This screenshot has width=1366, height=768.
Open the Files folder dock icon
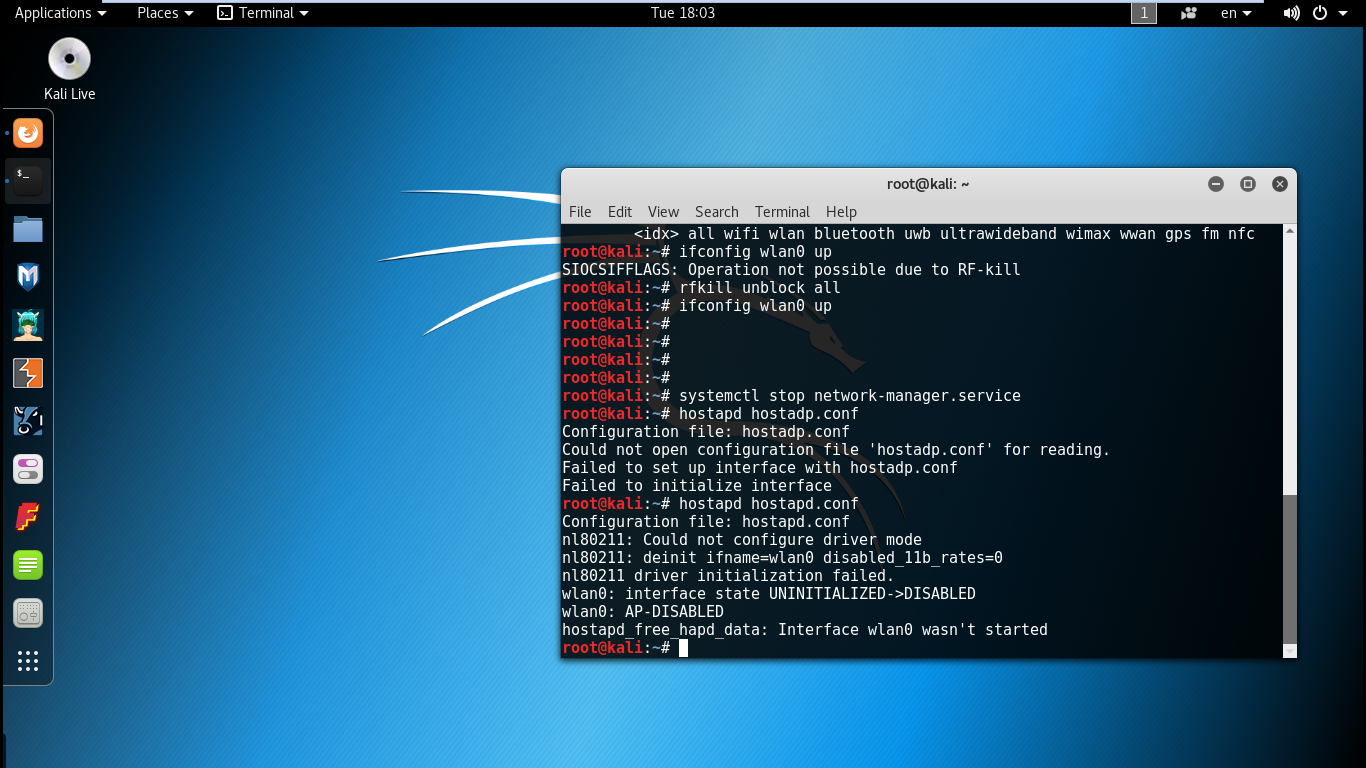coord(28,228)
